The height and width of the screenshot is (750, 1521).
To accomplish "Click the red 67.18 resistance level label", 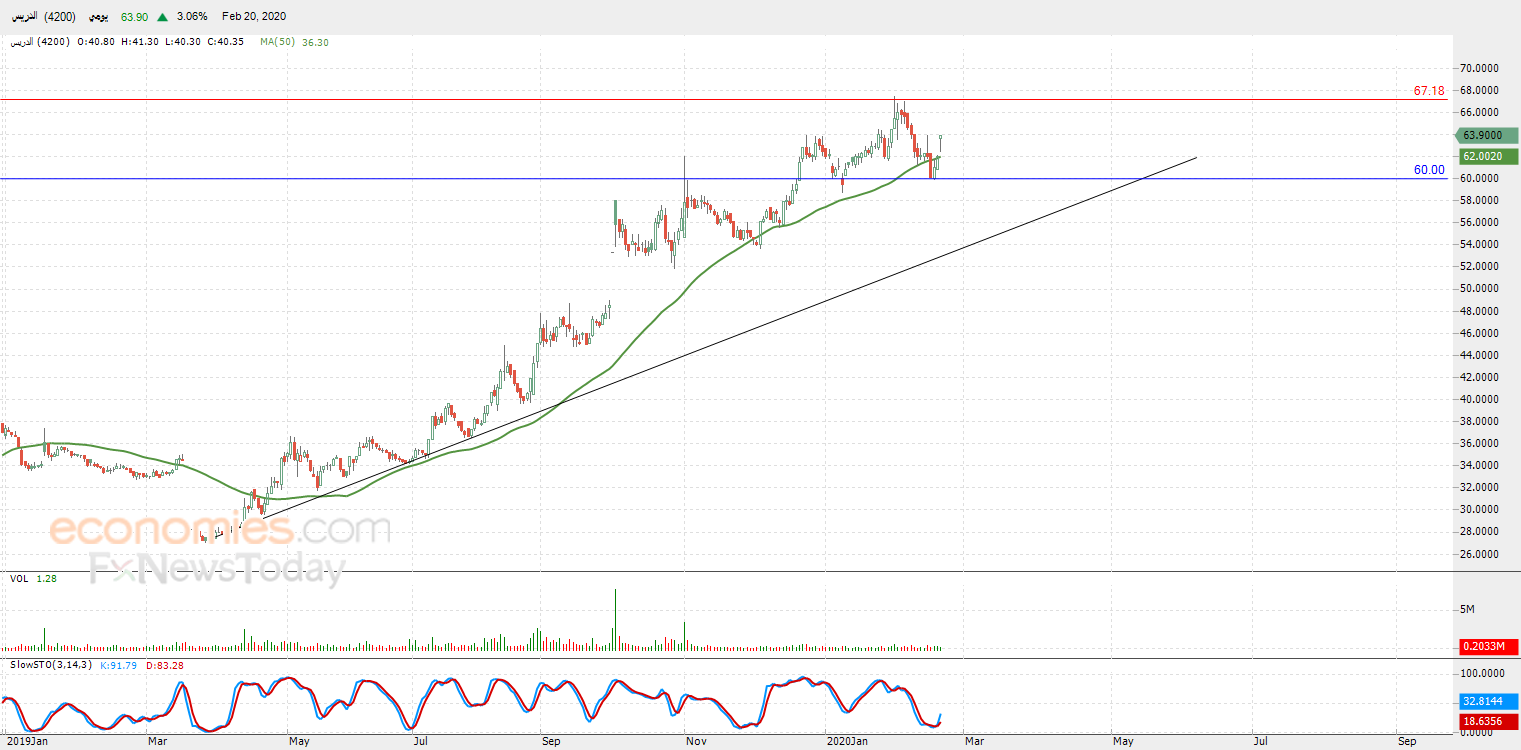I will point(1429,91).
